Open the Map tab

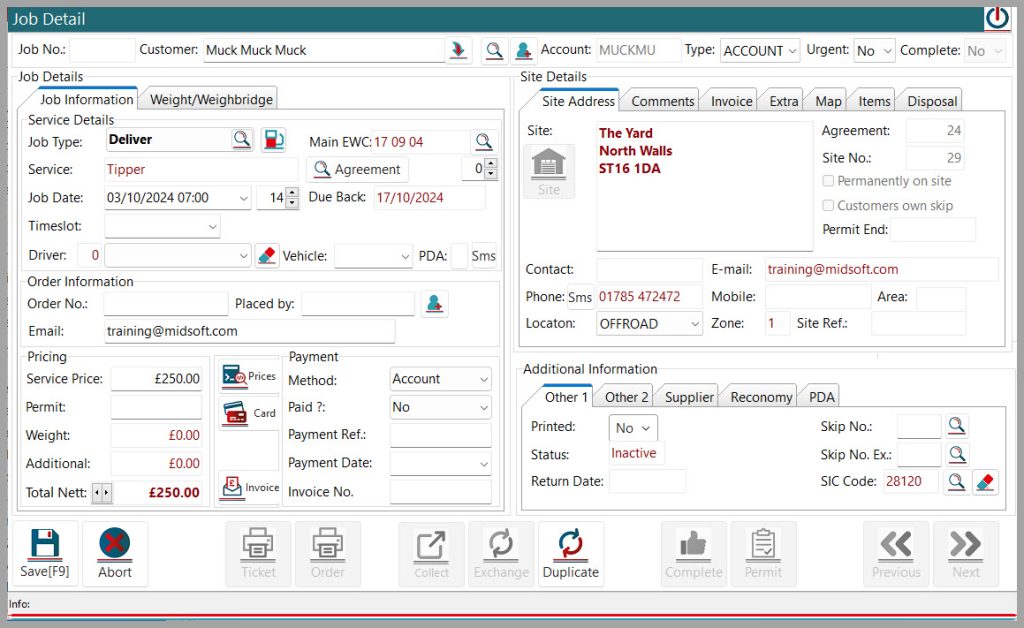click(x=828, y=101)
